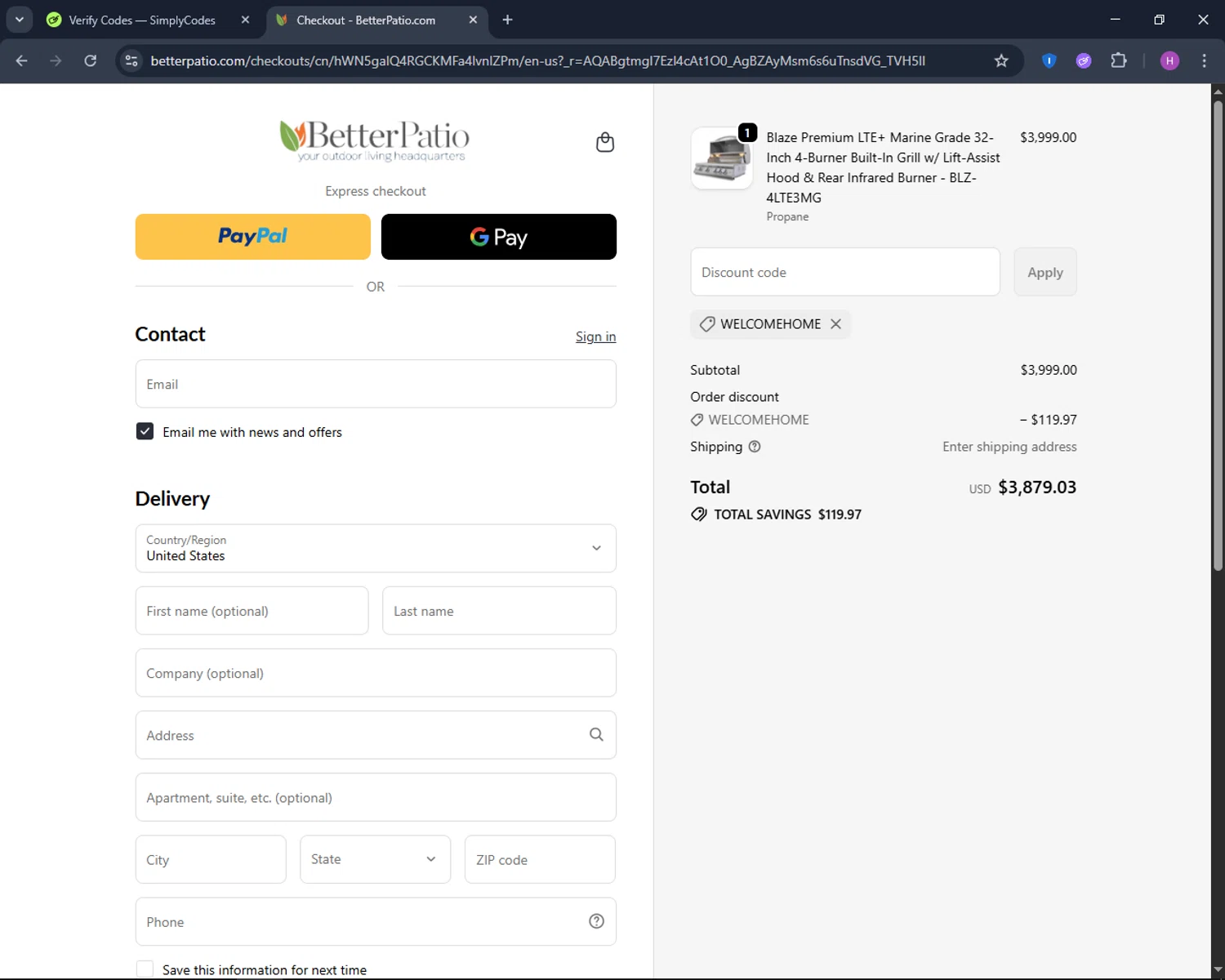This screenshot has width=1225, height=980.
Task: Click the scrollbar down arrow
Action: coord(1218,970)
